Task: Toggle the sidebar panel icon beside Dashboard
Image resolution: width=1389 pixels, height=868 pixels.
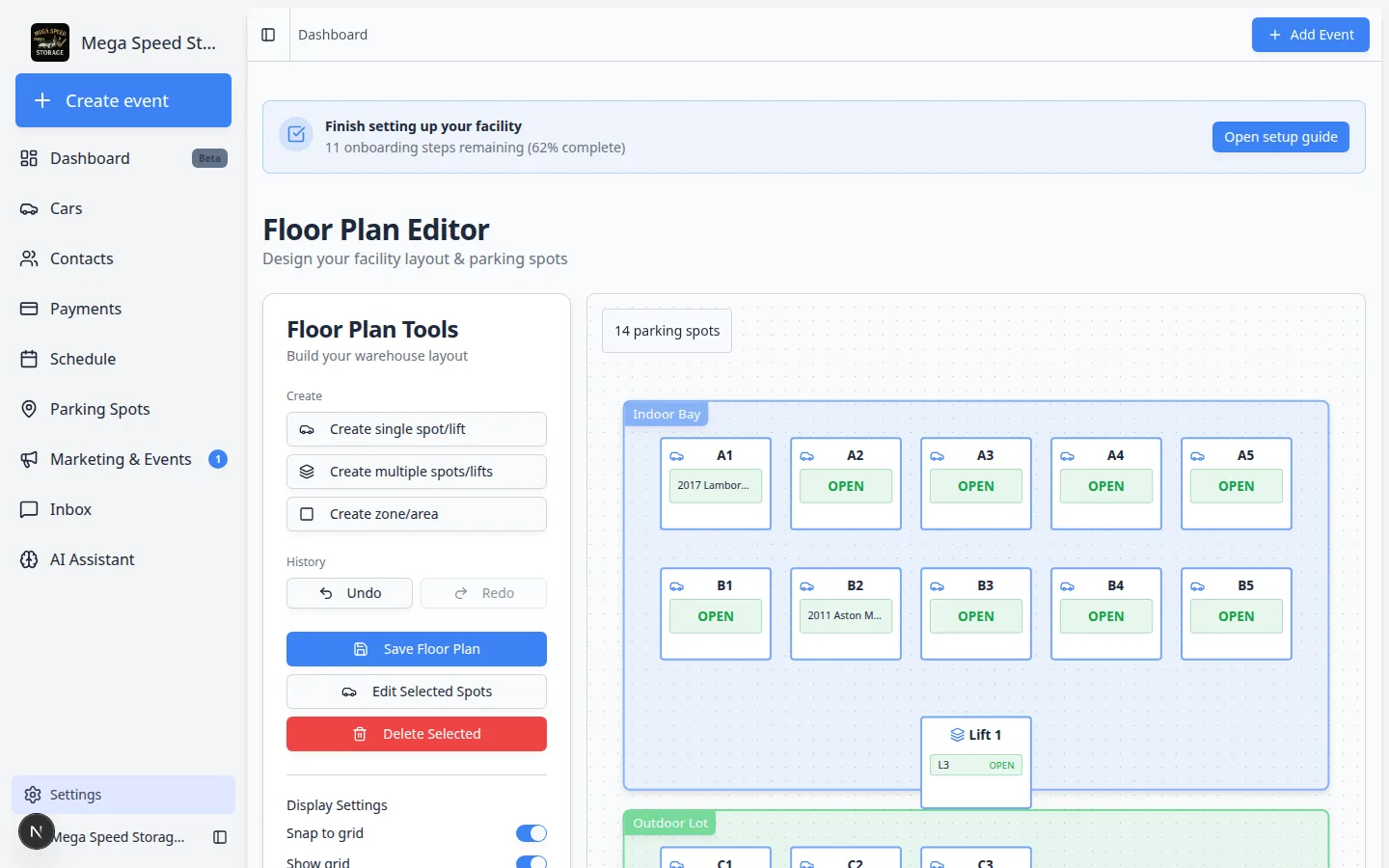Action: coord(268,35)
